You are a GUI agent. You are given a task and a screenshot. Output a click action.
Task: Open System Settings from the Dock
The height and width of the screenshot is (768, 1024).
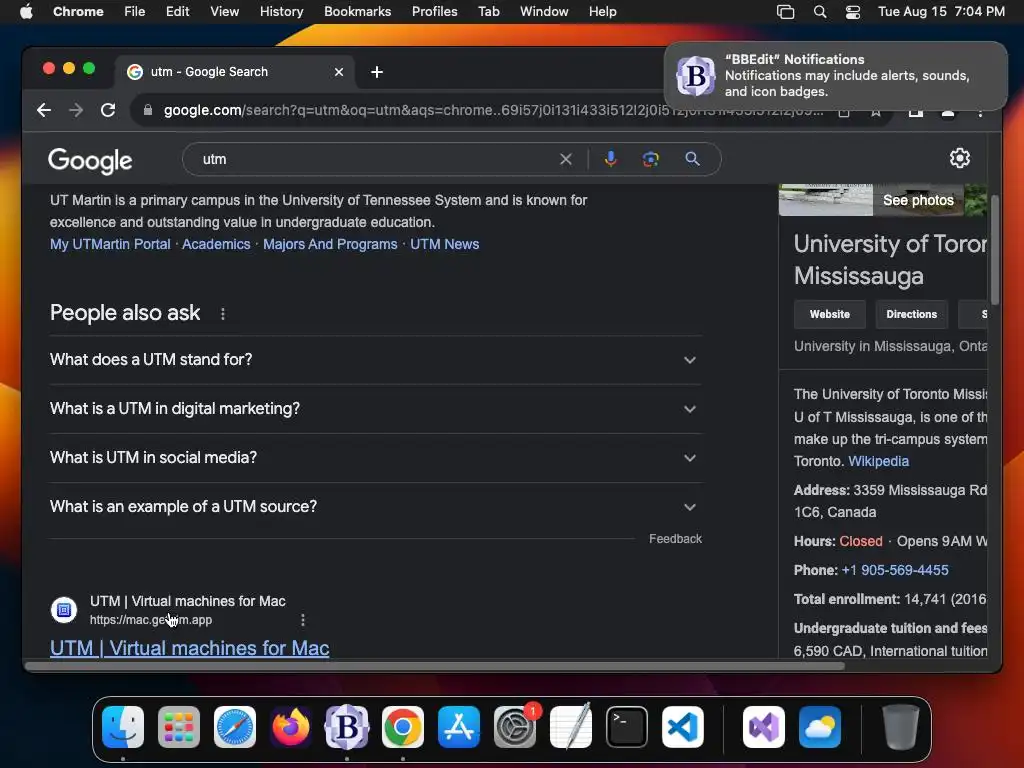click(x=515, y=727)
